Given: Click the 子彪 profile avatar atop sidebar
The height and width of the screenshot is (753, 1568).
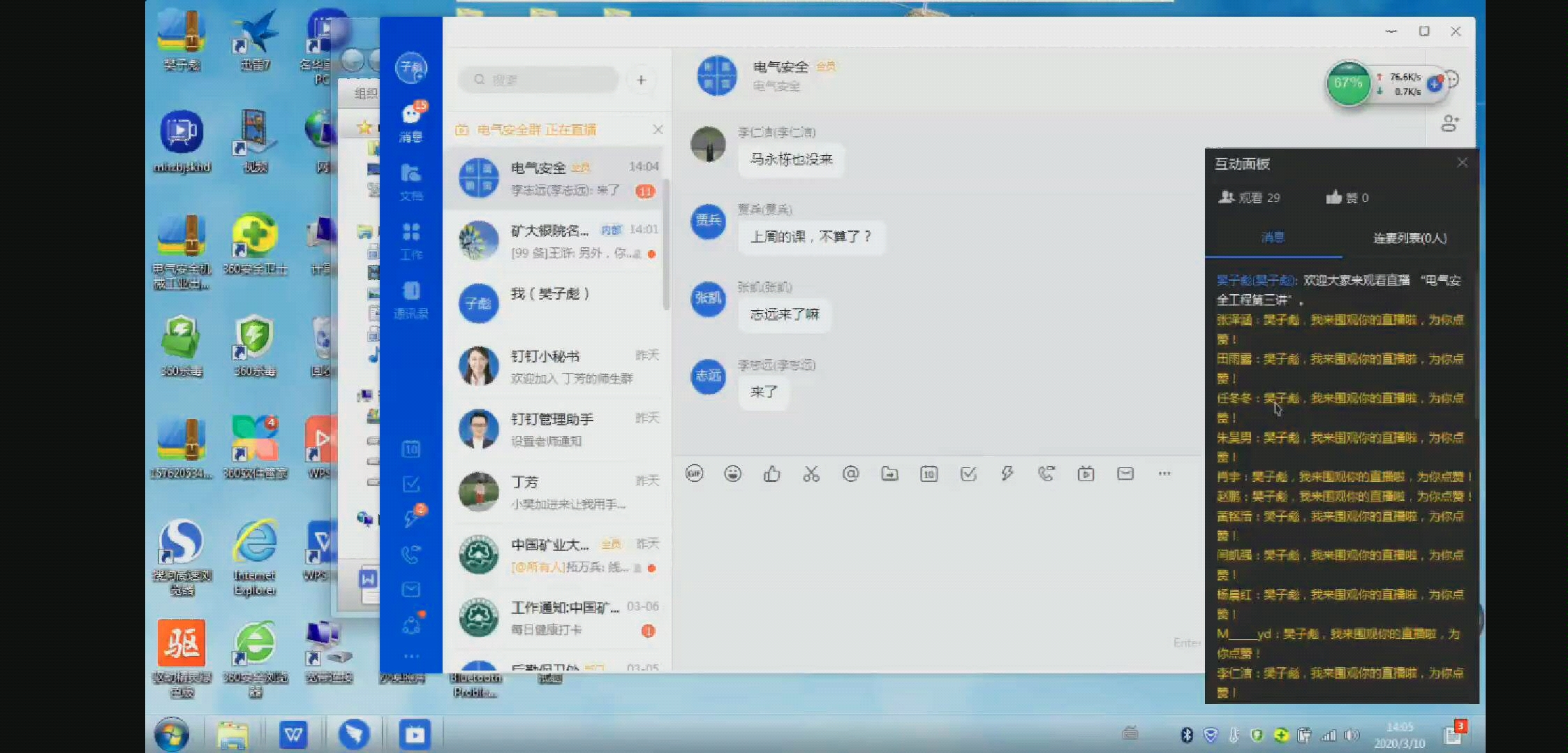Looking at the screenshot, I should click(411, 68).
